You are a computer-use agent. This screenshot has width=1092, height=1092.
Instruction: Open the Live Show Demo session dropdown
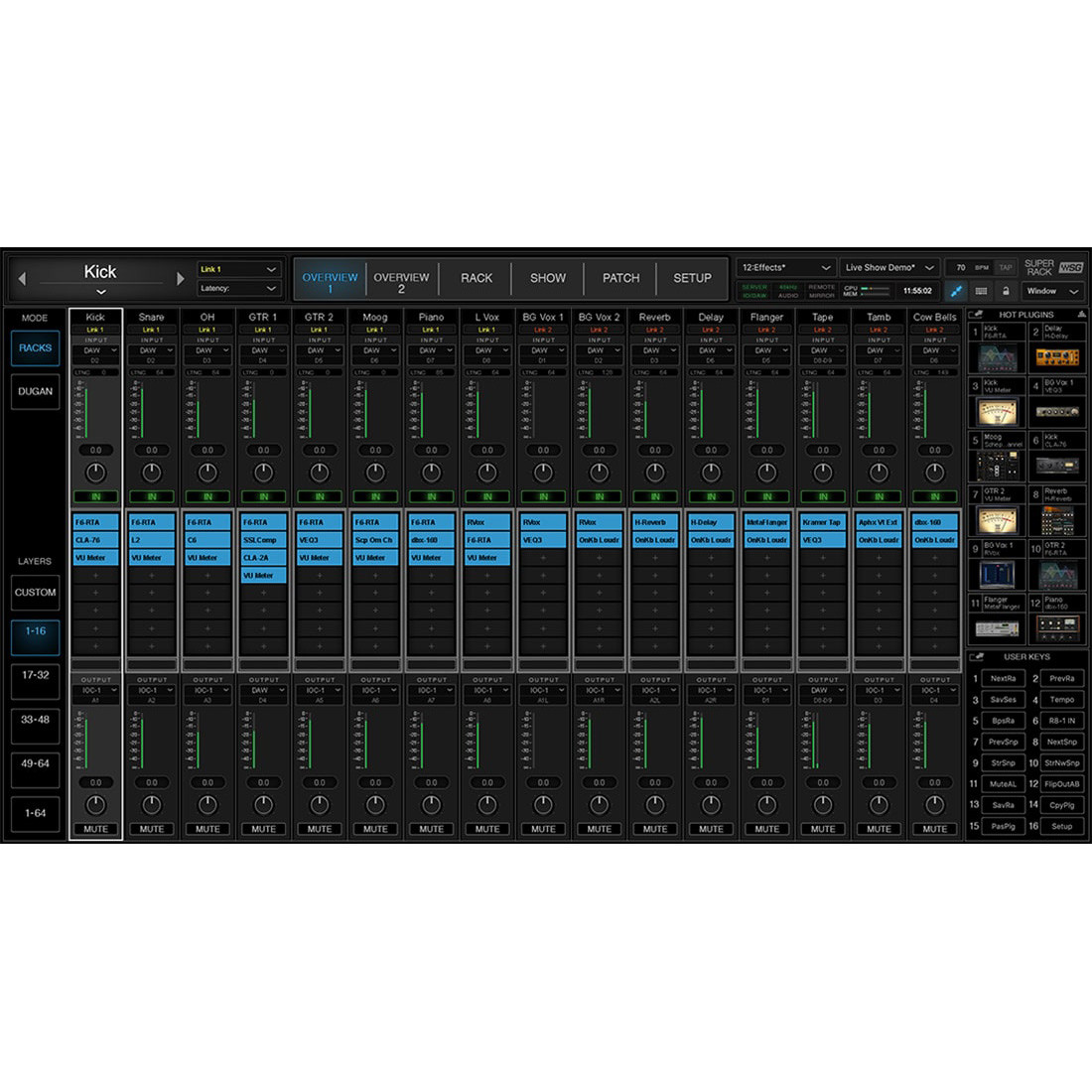[888, 268]
